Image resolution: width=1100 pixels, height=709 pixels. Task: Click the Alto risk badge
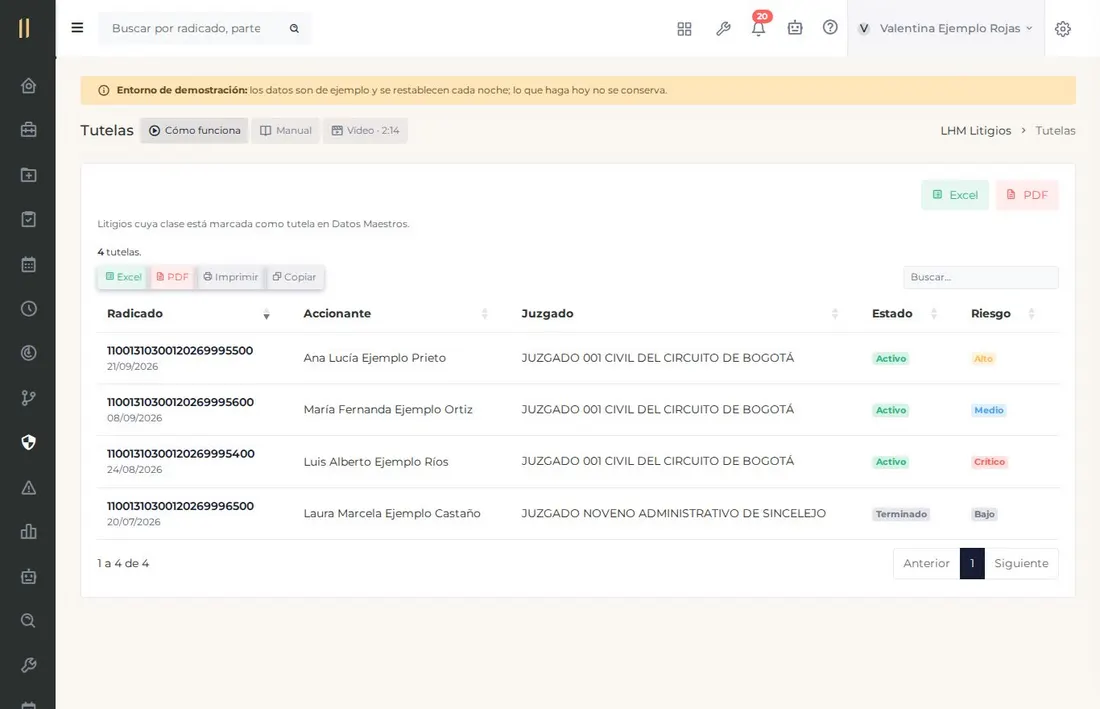pos(983,358)
